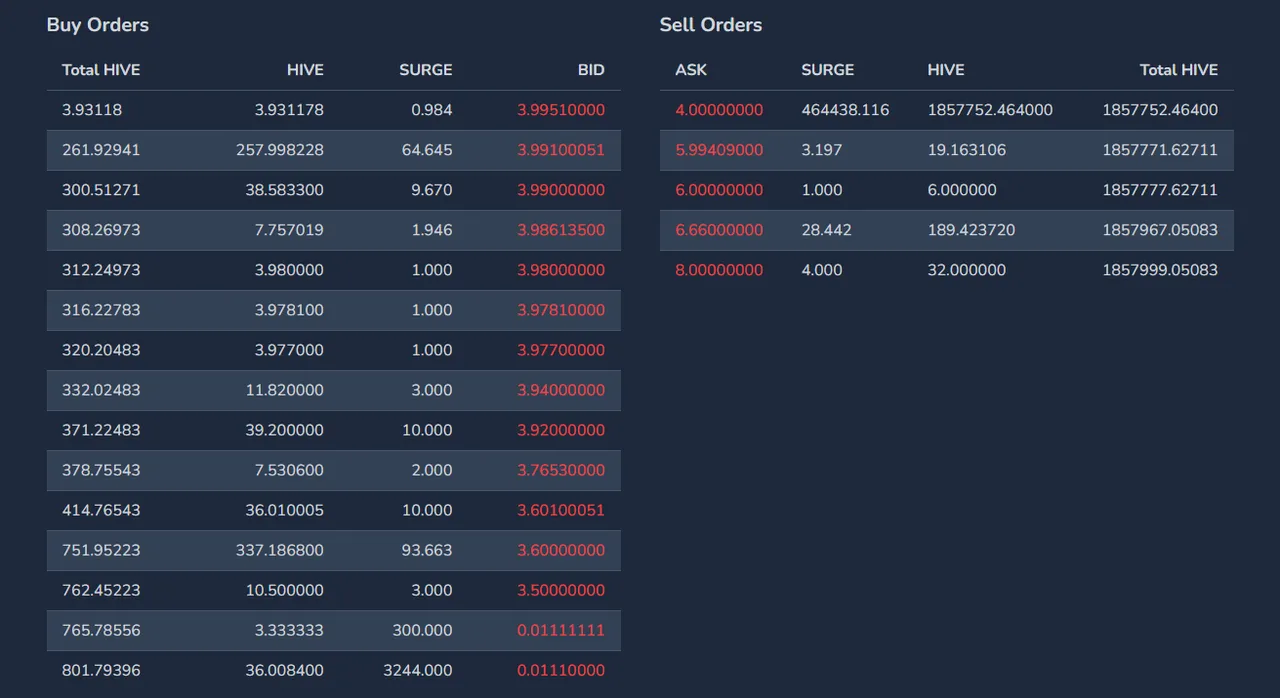Select bid price 3.60100051
Image resolution: width=1280 pixels, height=698 pixels.
(561, 510)
